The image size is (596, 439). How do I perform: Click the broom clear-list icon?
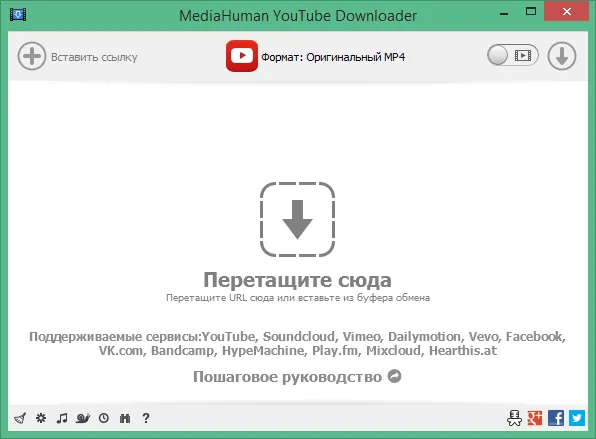21,418
